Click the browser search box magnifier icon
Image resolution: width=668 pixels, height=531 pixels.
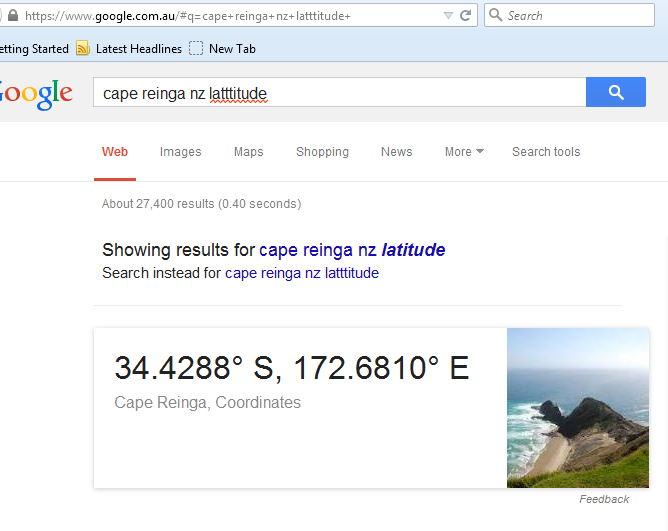(495, 15)
